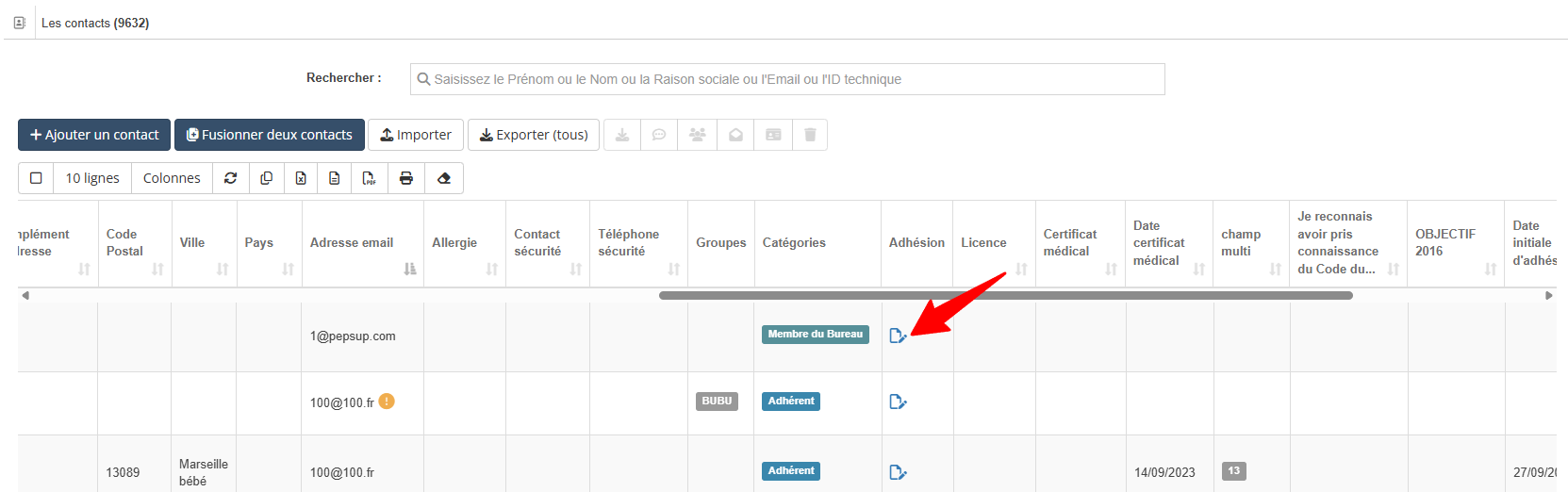This screenshot has width=1568, height=492.
Task: Click the refresh table icon
Action: point(230,178)
